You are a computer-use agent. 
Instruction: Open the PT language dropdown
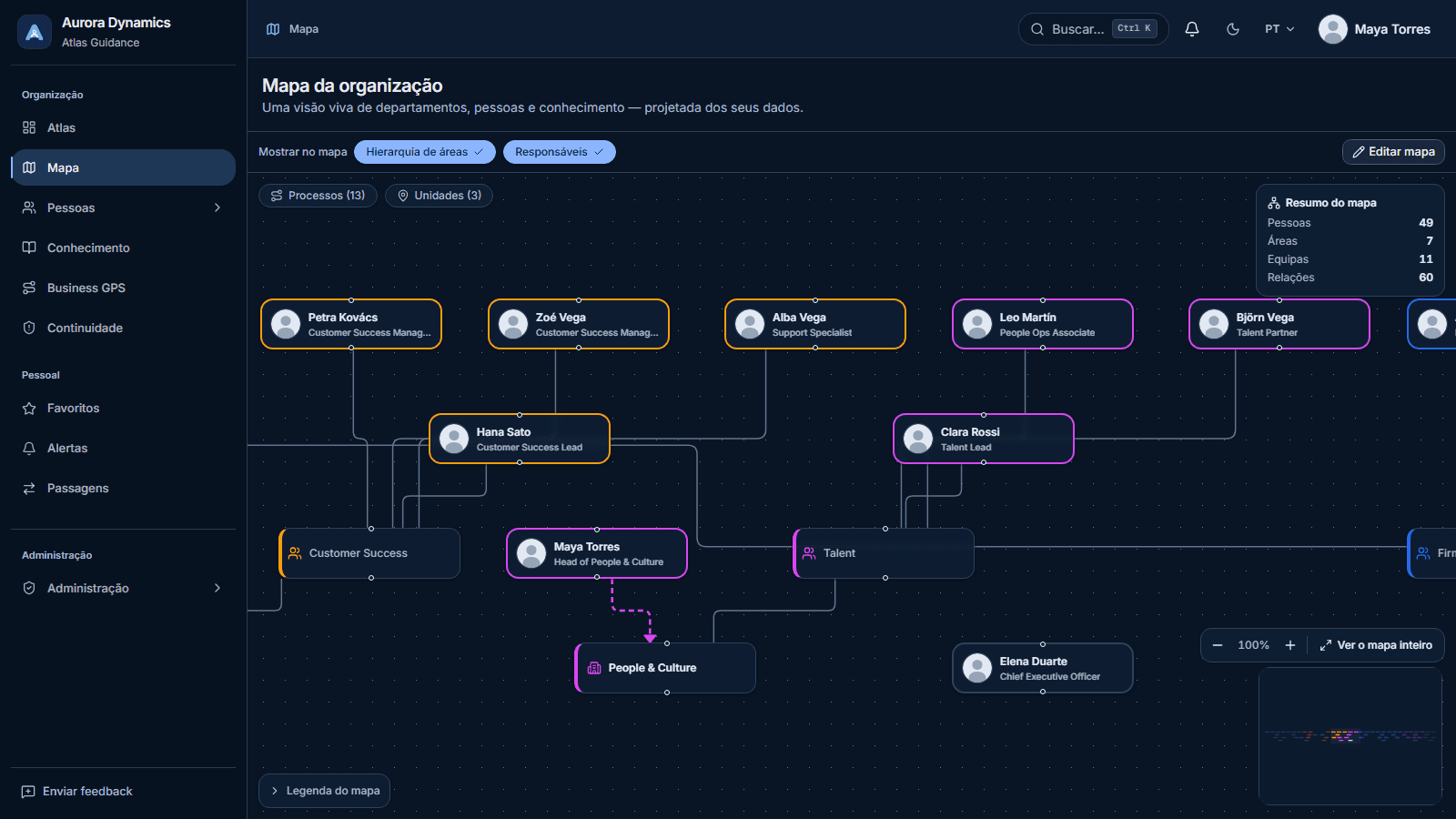pos(1279,29)
